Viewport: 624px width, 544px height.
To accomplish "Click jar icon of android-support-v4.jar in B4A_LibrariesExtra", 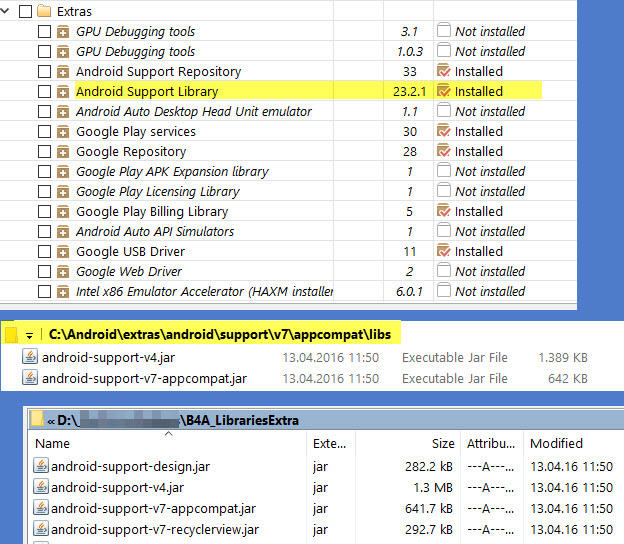I will [41, 486].
